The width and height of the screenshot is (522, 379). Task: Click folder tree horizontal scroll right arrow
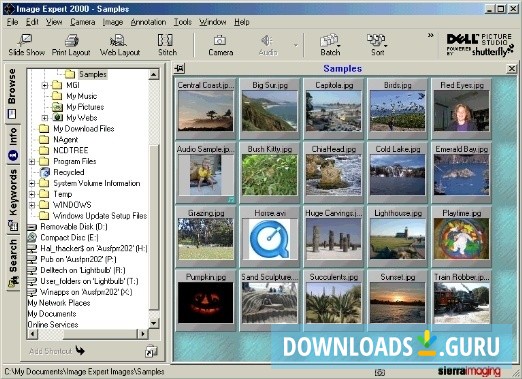[x=143, y=333]
